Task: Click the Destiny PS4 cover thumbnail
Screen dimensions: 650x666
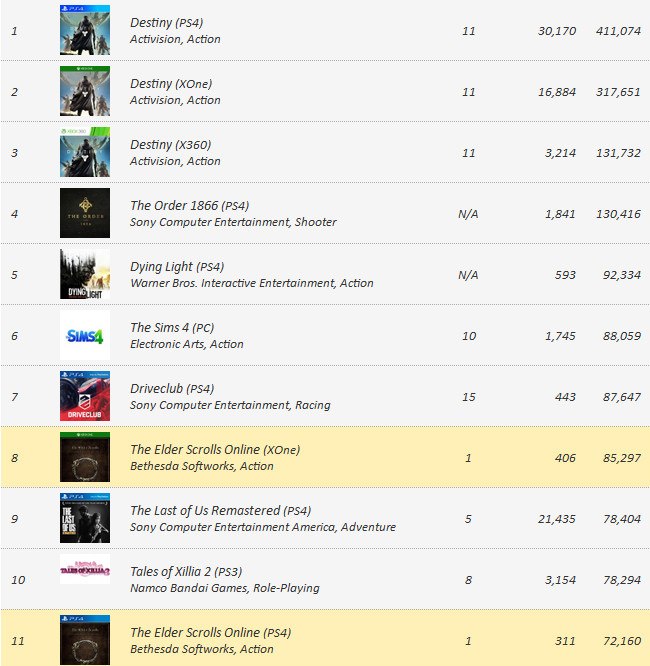Action: pyautogui.click(x=85, y=30)
